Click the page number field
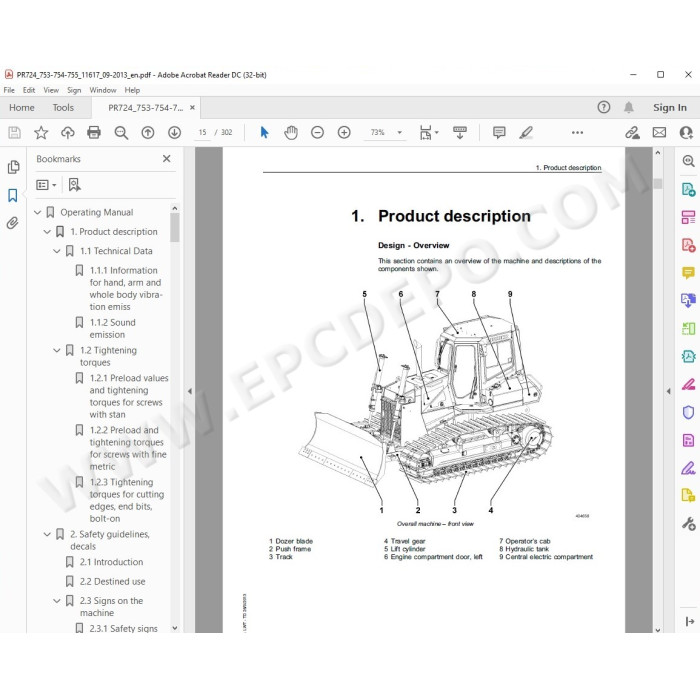The width and height of the screenshot is (700, 700). (x=202, y=133)
